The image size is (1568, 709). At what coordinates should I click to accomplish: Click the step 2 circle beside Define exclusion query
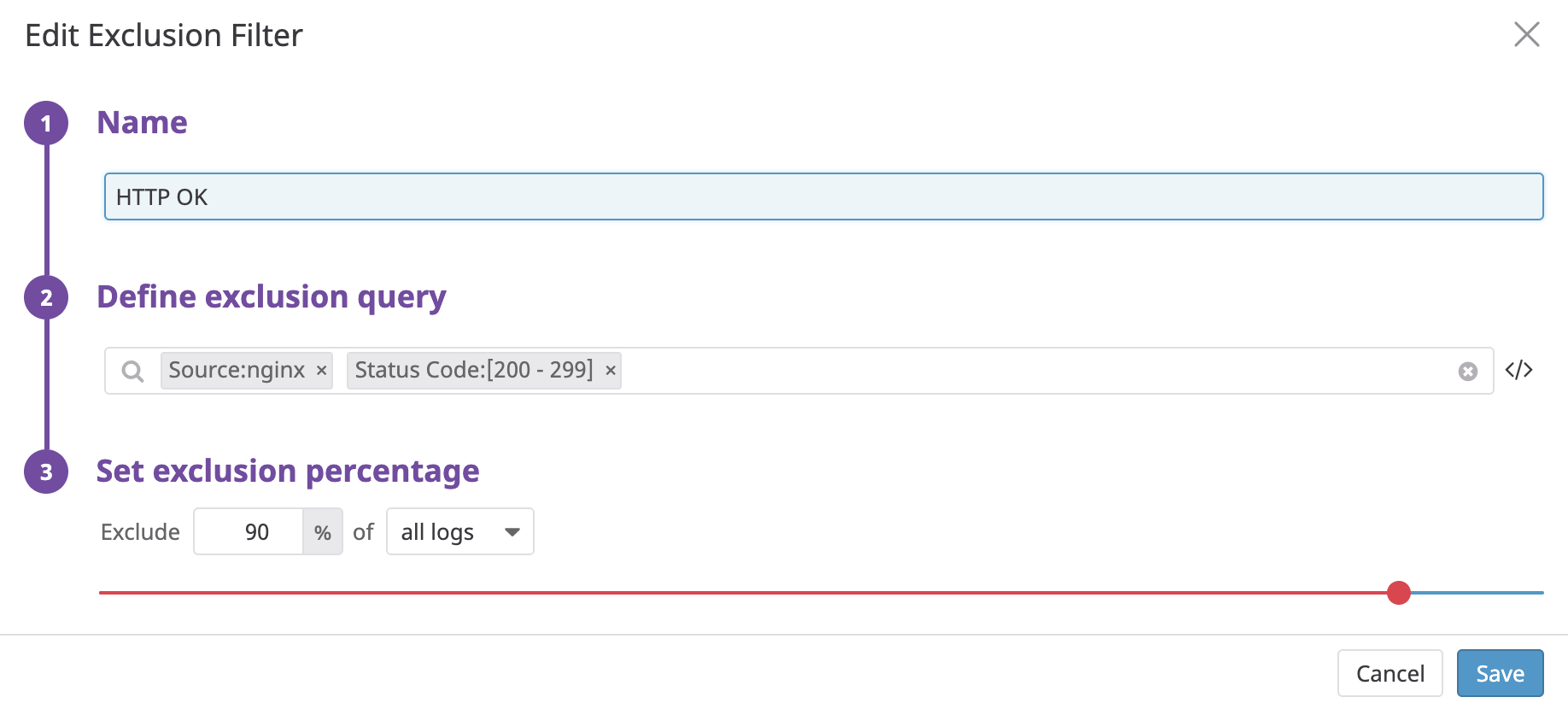[x=46, y=297]
